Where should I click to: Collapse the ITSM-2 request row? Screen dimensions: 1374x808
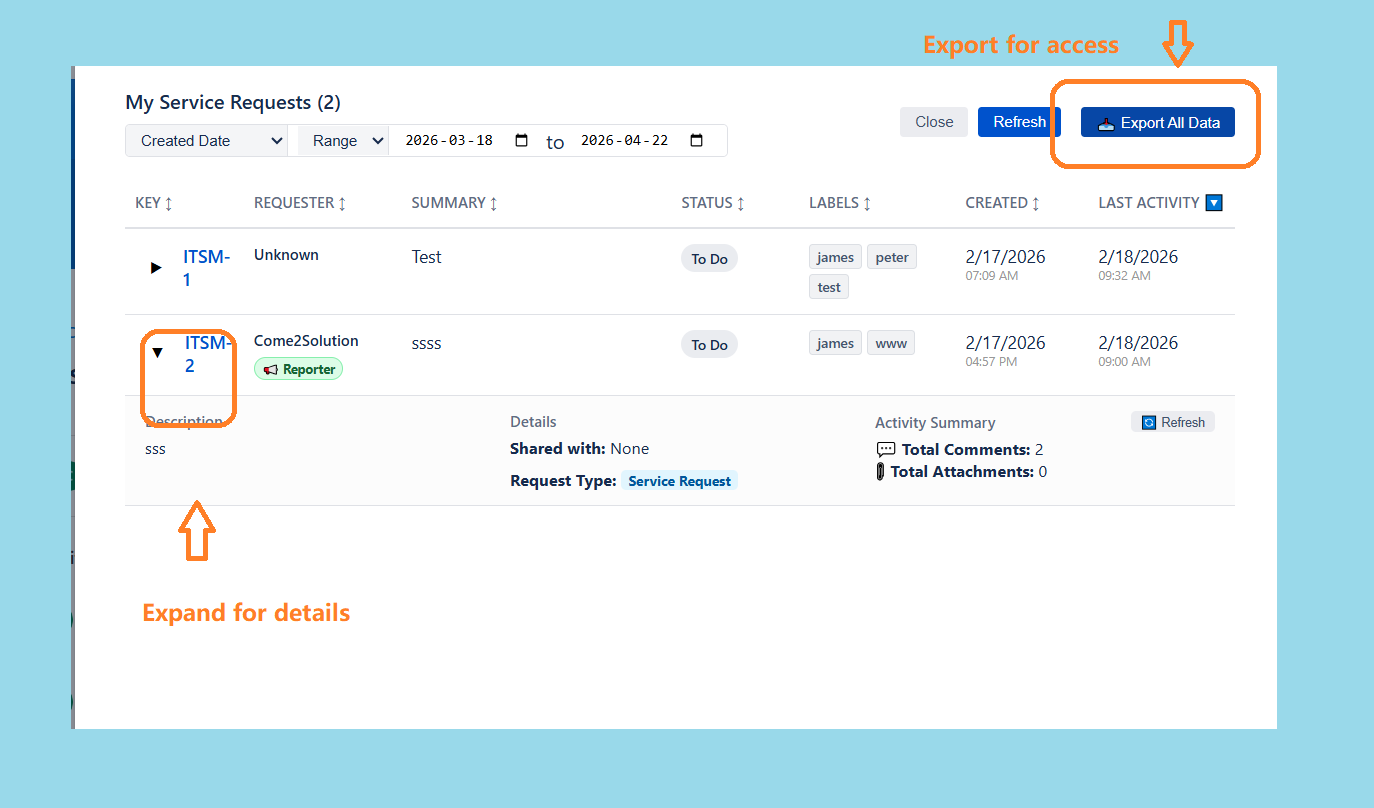pos(157,353)
